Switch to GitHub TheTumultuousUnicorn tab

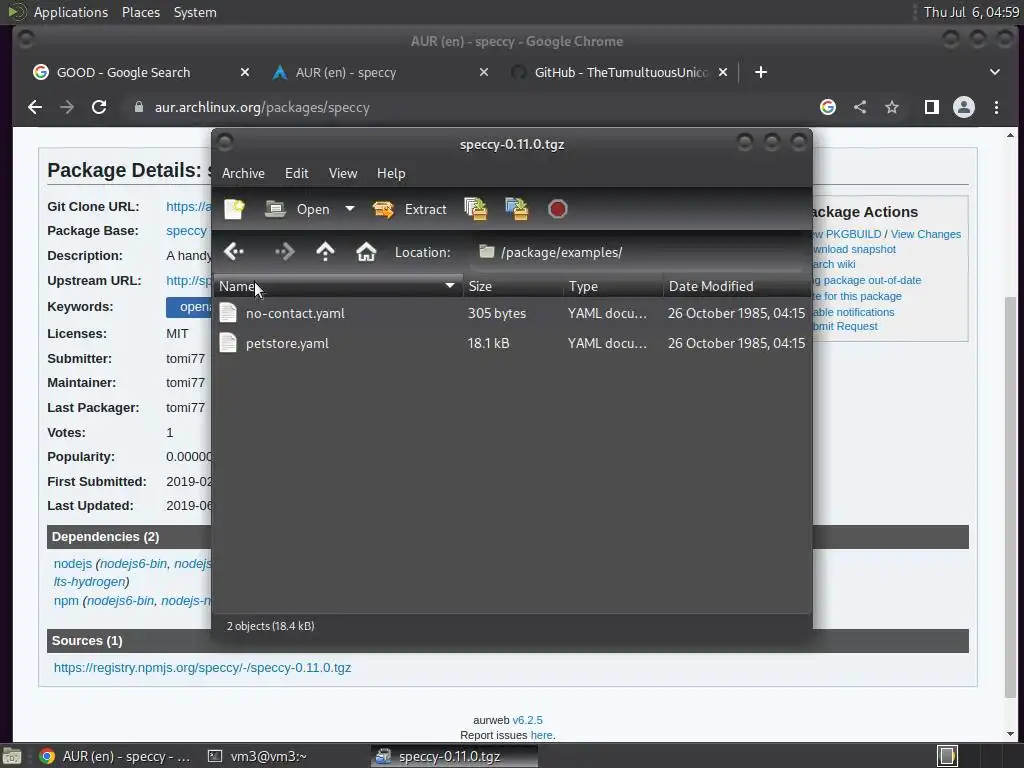[x=620, y=72]
